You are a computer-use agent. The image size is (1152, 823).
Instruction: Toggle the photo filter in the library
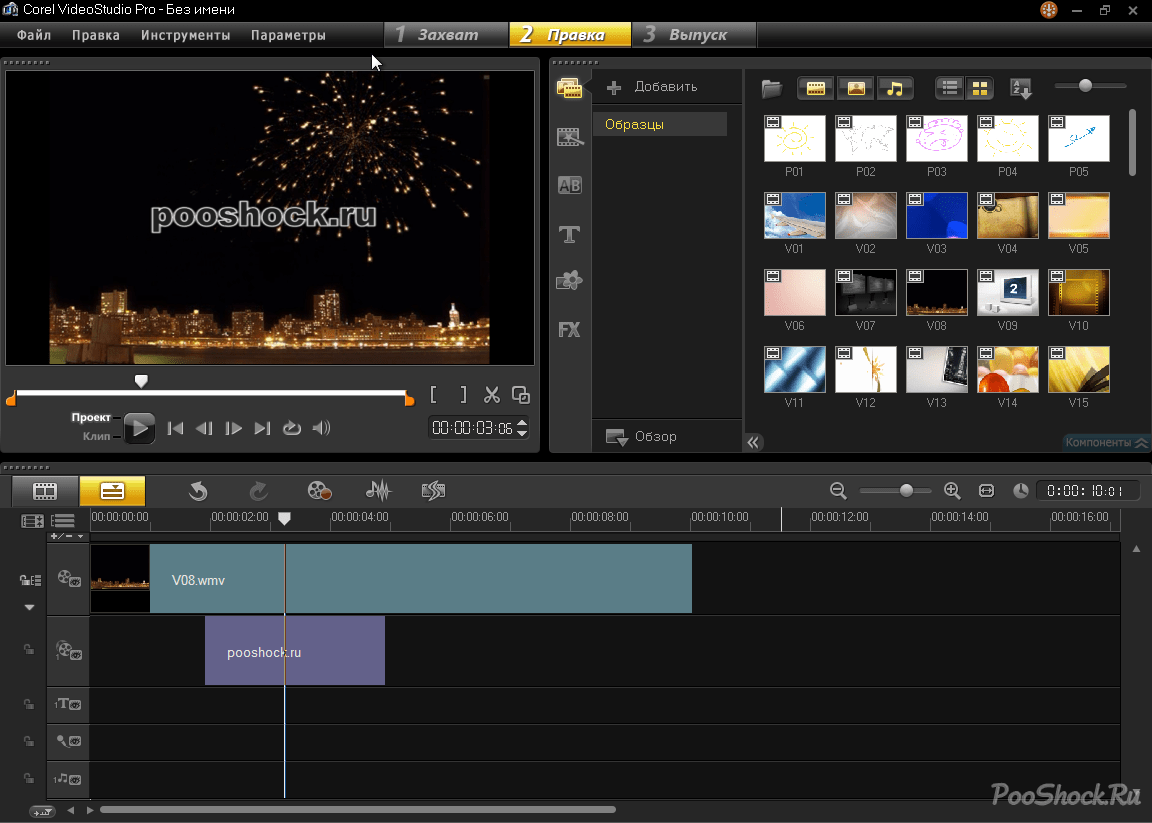[856, 88]
